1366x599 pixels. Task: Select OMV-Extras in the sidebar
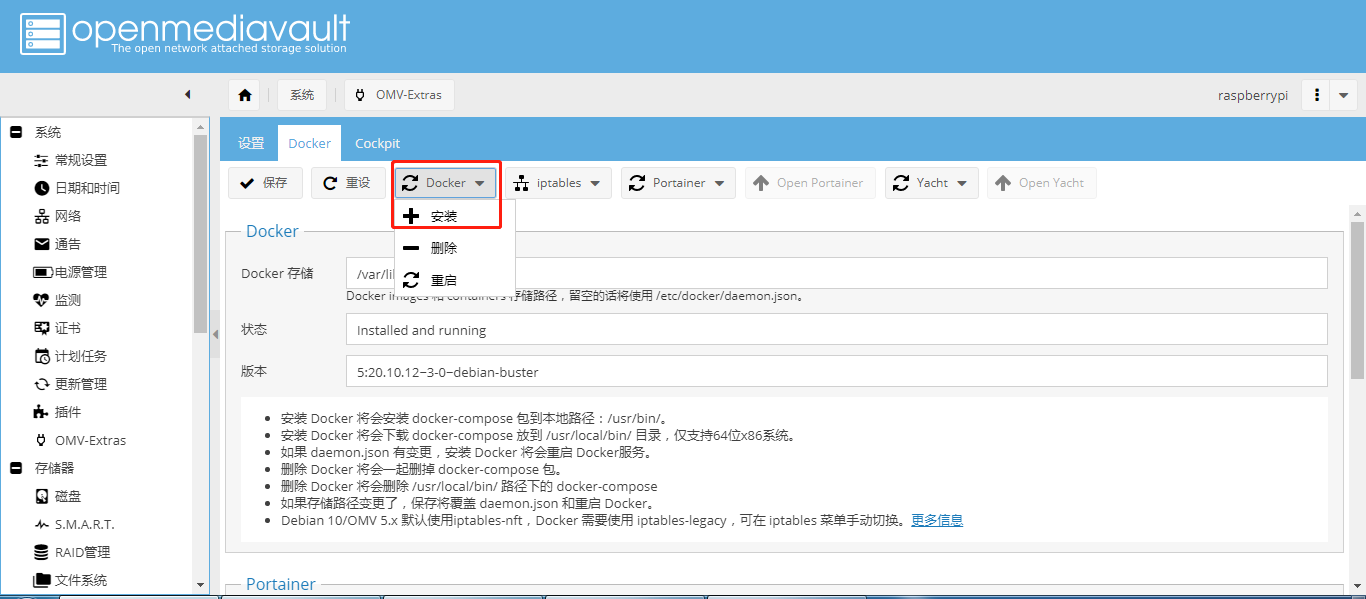[x=84, y=439]
